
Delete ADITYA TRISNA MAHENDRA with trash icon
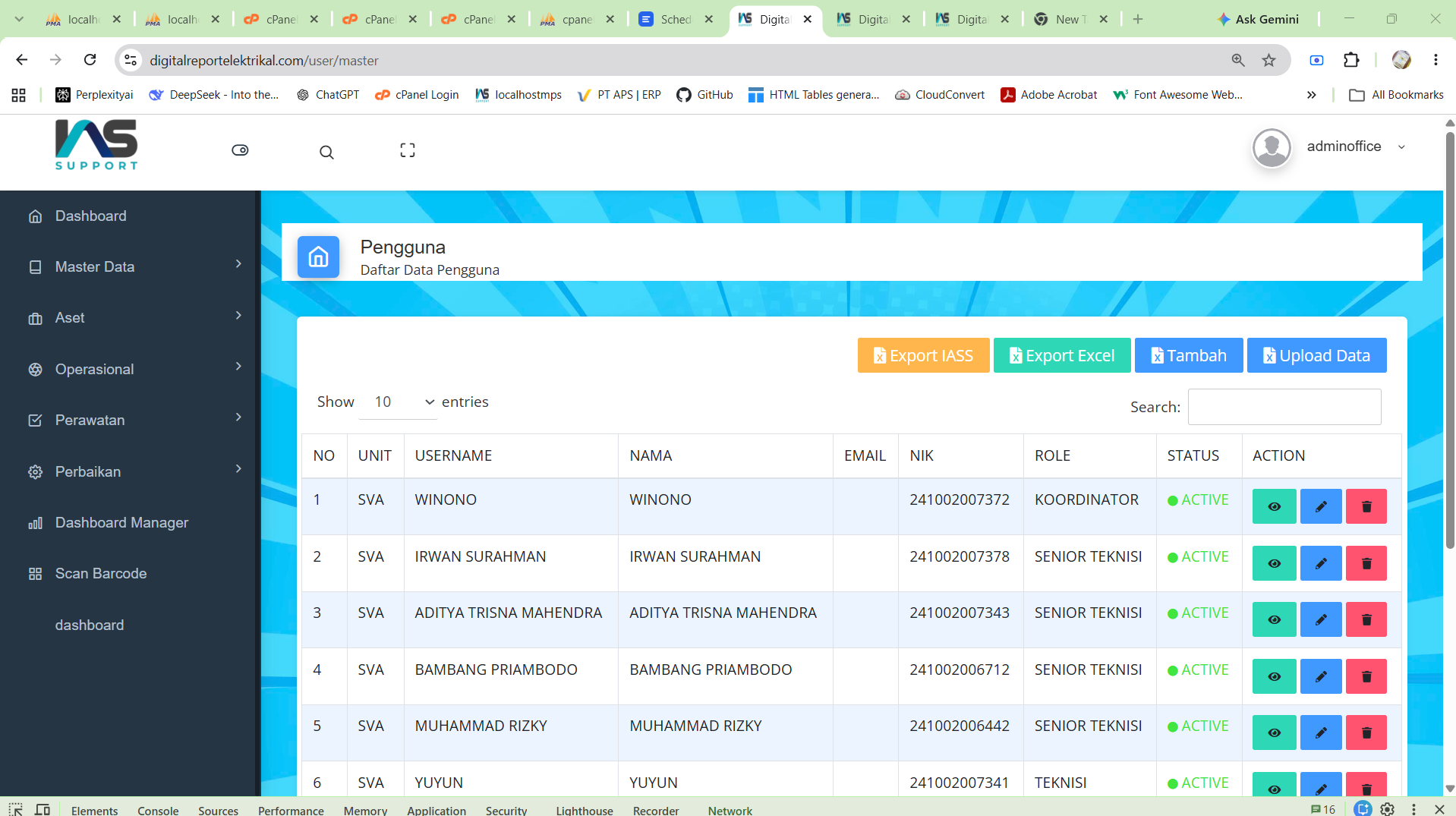1366,619
